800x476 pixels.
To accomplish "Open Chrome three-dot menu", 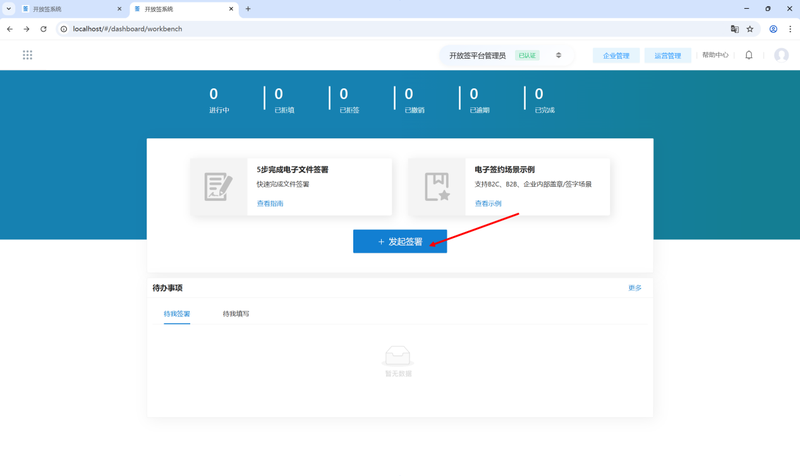I will point(790,29).
